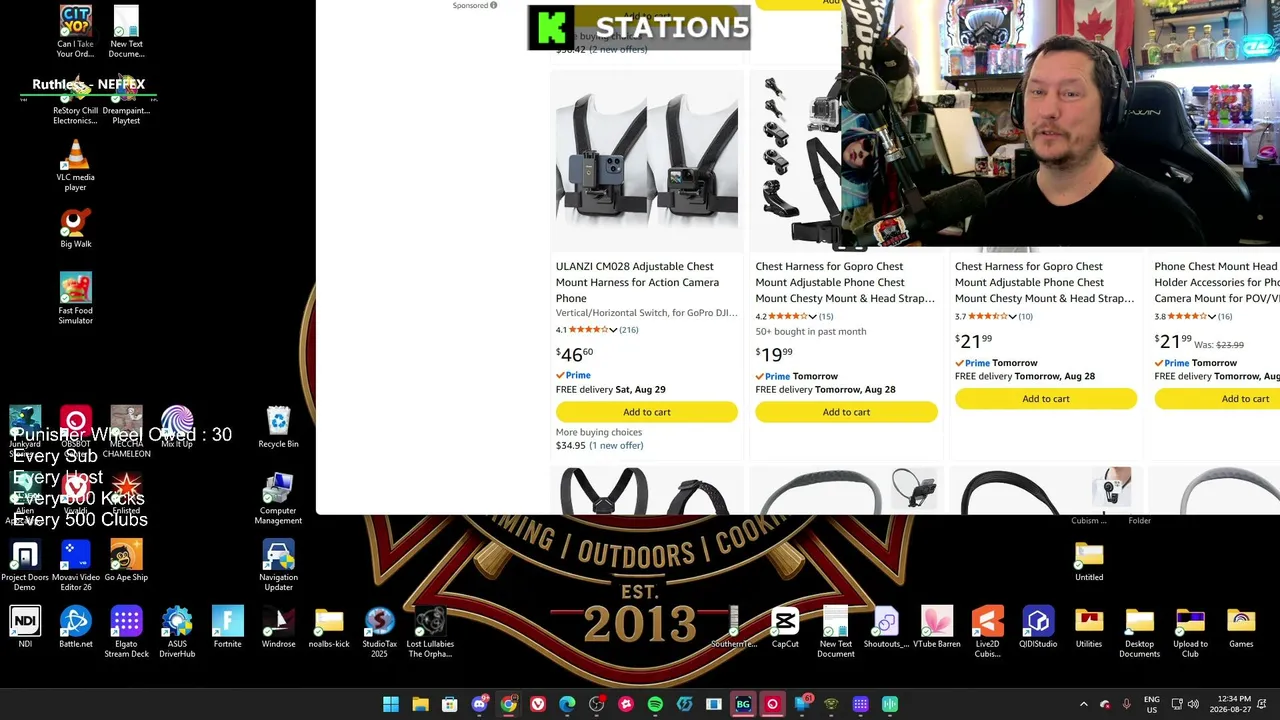
Task: Open the '2 new offers' link
Action: pyautogui.click(x=618, y=50)
